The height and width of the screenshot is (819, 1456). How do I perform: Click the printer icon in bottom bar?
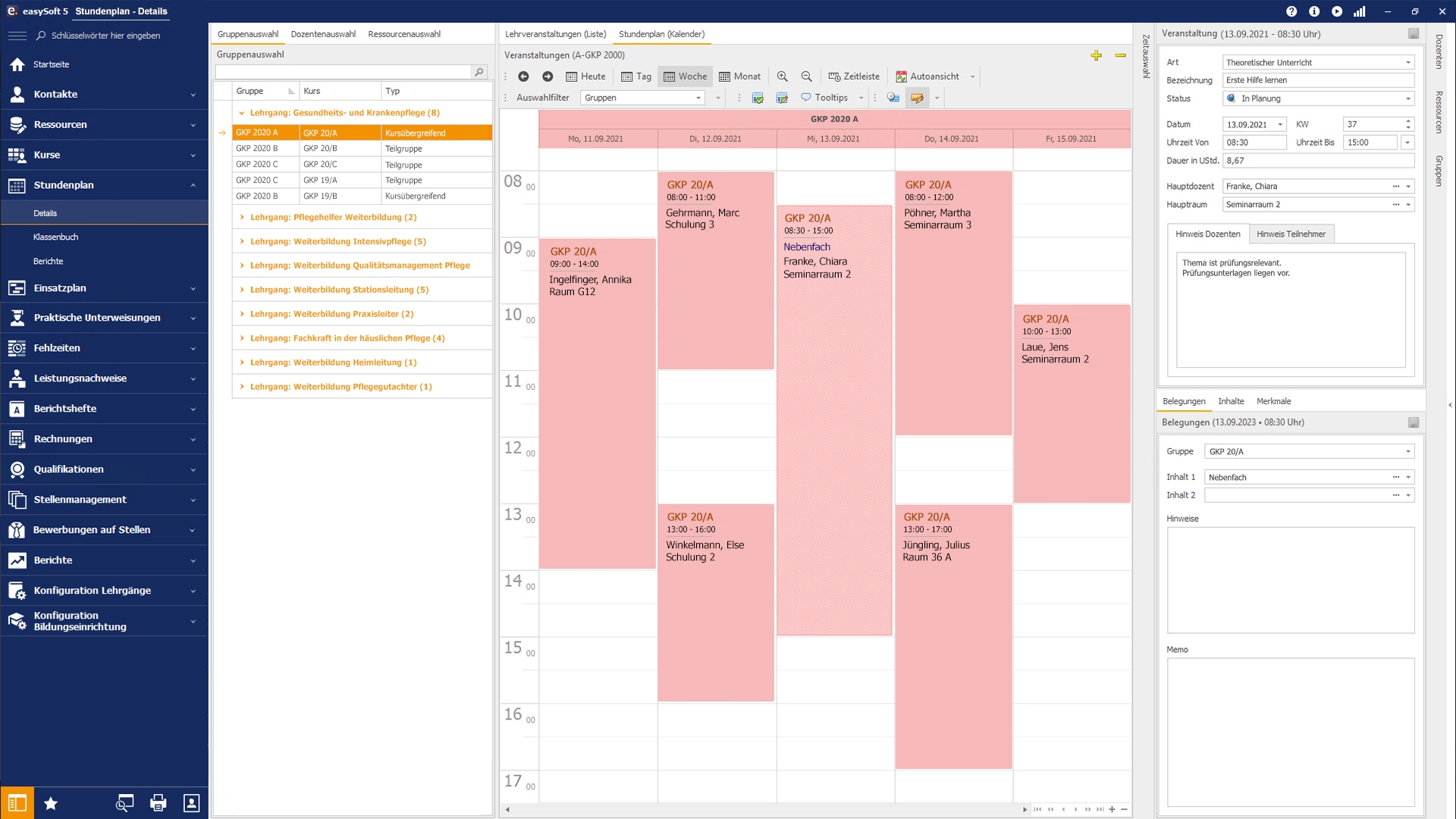click(x=158, y=803)
